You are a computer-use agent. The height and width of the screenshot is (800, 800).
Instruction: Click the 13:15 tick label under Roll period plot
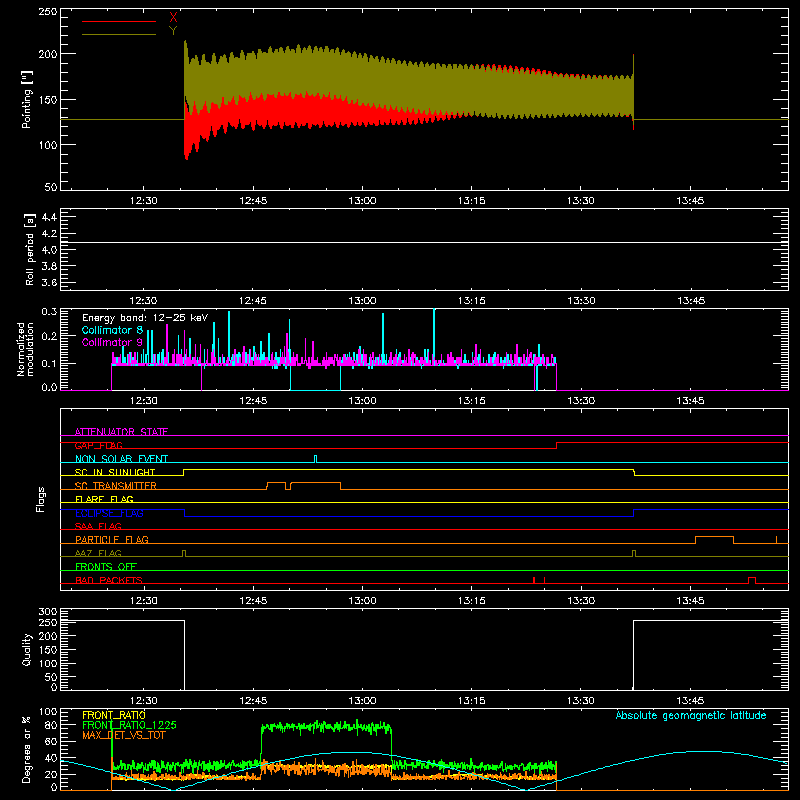point(471,301)
